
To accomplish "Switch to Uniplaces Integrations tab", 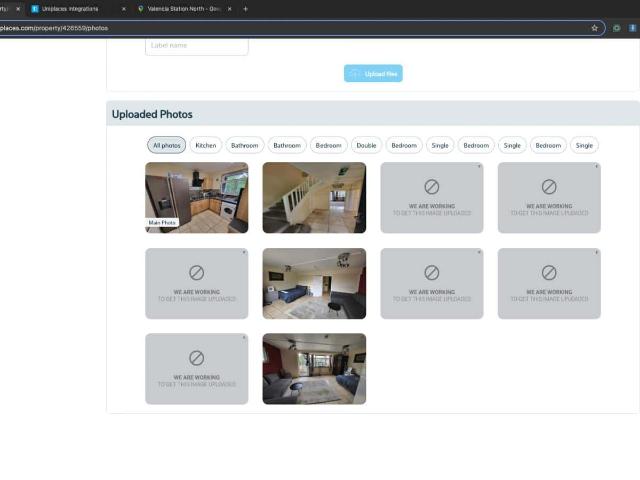I will click(75, 9).
